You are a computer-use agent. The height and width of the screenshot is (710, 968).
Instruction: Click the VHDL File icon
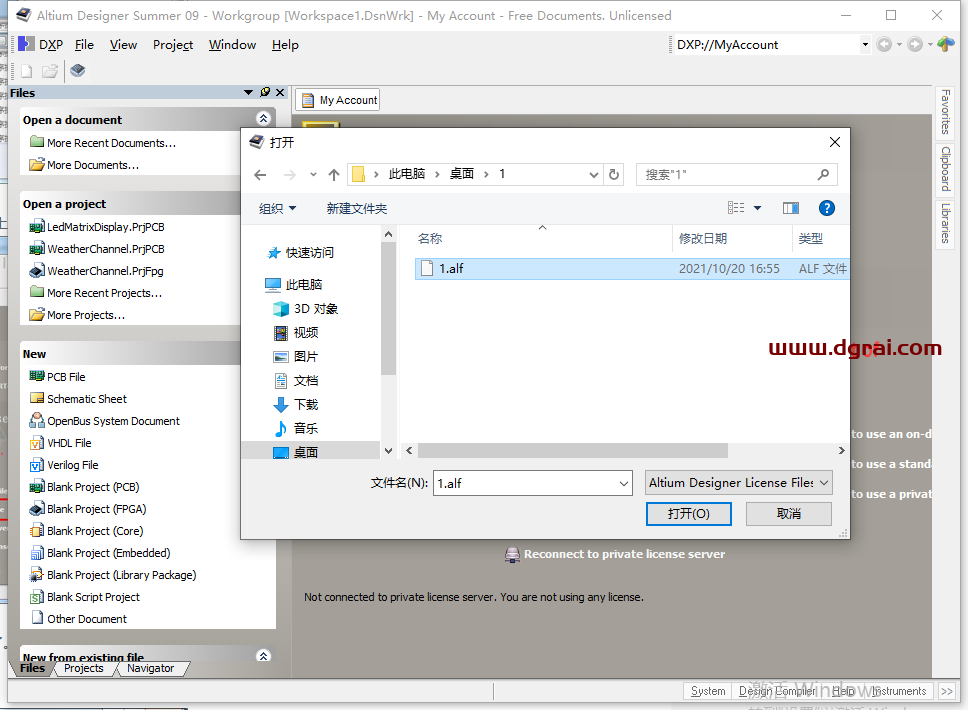point(37,443)
